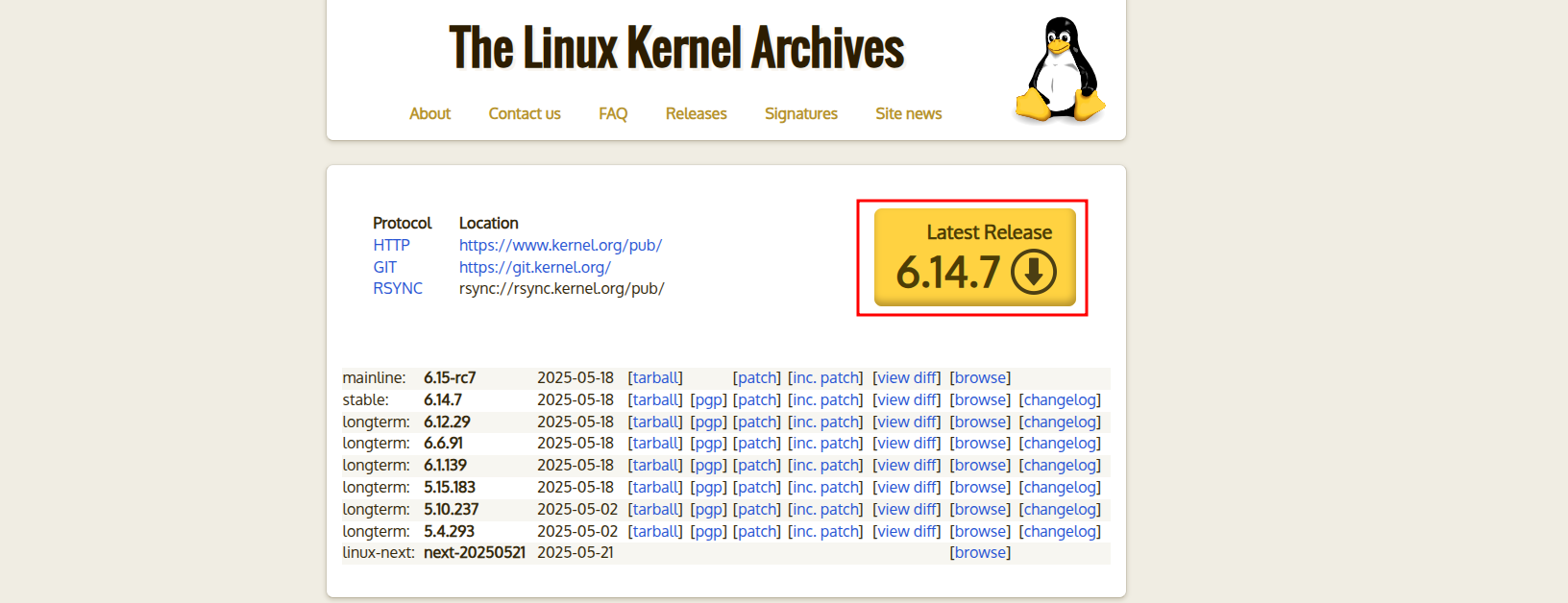
Task: View diff for mainline 6.15-rc7
Action: [x=907, y=377]
